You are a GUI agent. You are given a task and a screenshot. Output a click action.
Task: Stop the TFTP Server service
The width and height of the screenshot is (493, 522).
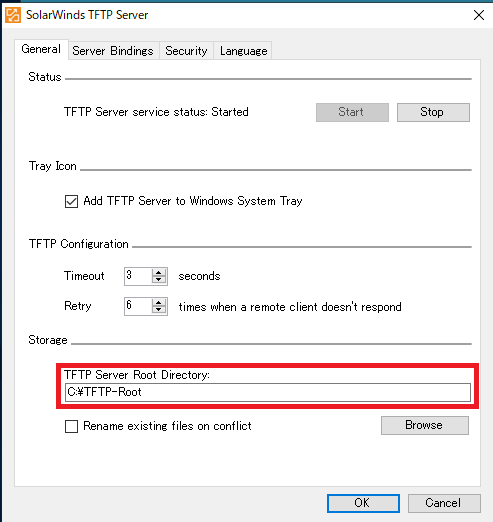tap(433, 112)
